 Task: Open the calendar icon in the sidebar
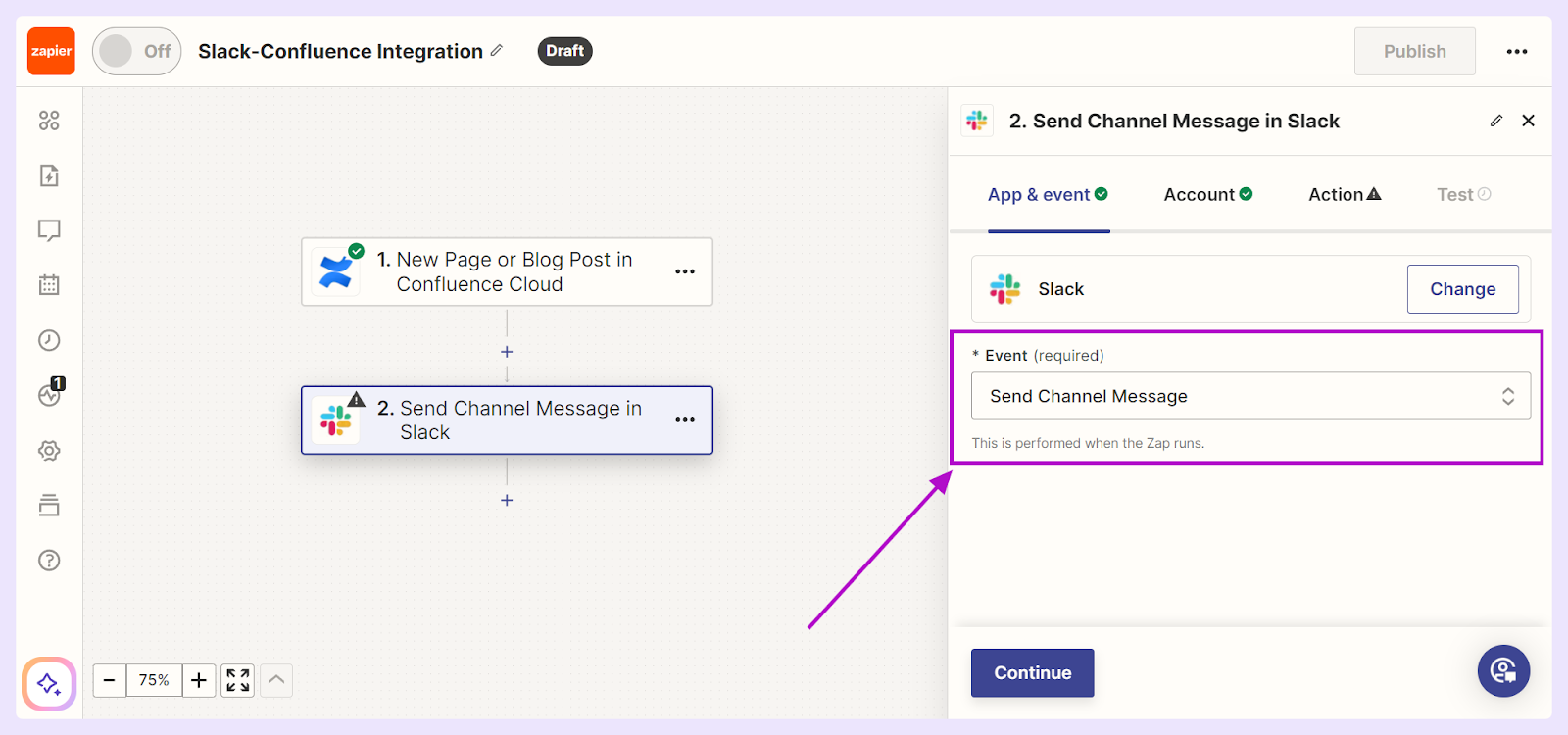point(49,285)
